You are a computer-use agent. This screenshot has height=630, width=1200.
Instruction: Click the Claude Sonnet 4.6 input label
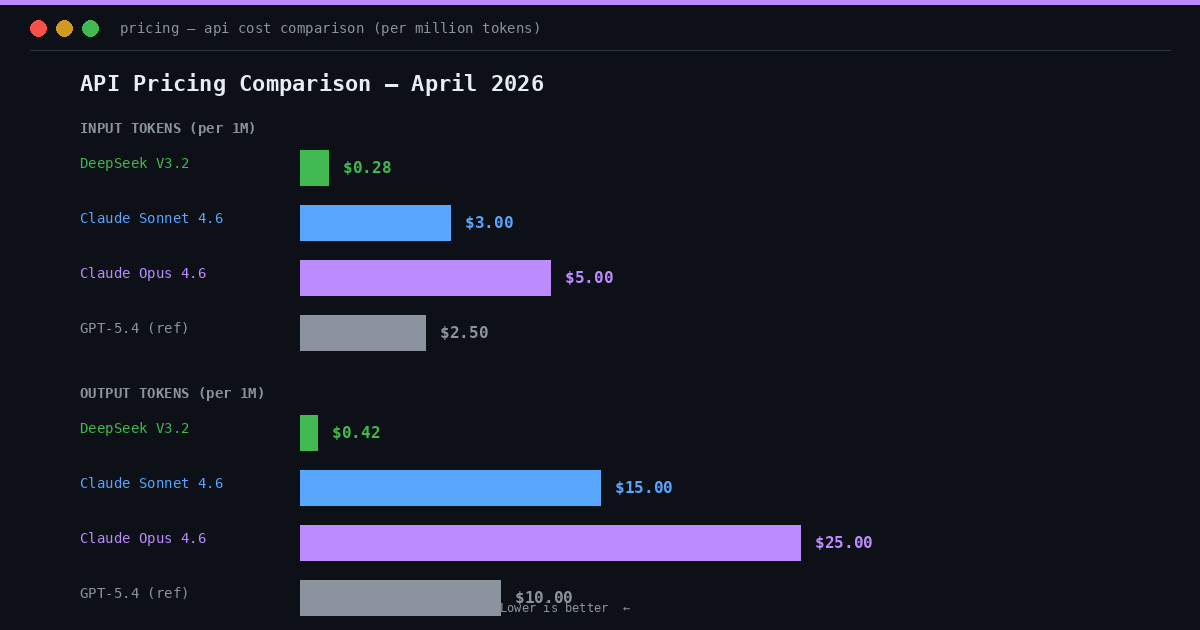(x=151, y=217)
